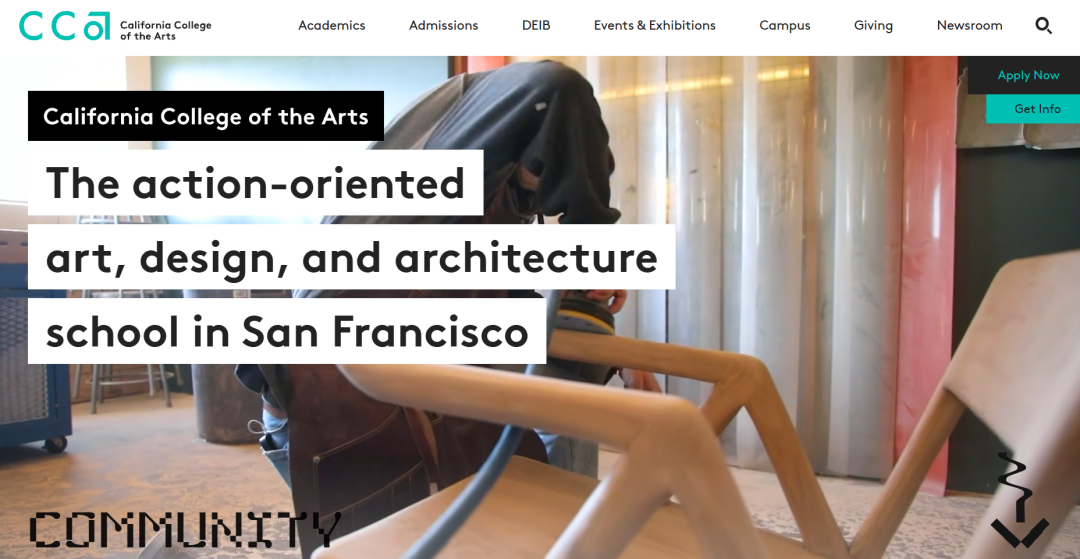Viewport: 1080px width, 559px height.
Task: Open the Admissions menu
Action: (444, 25)
